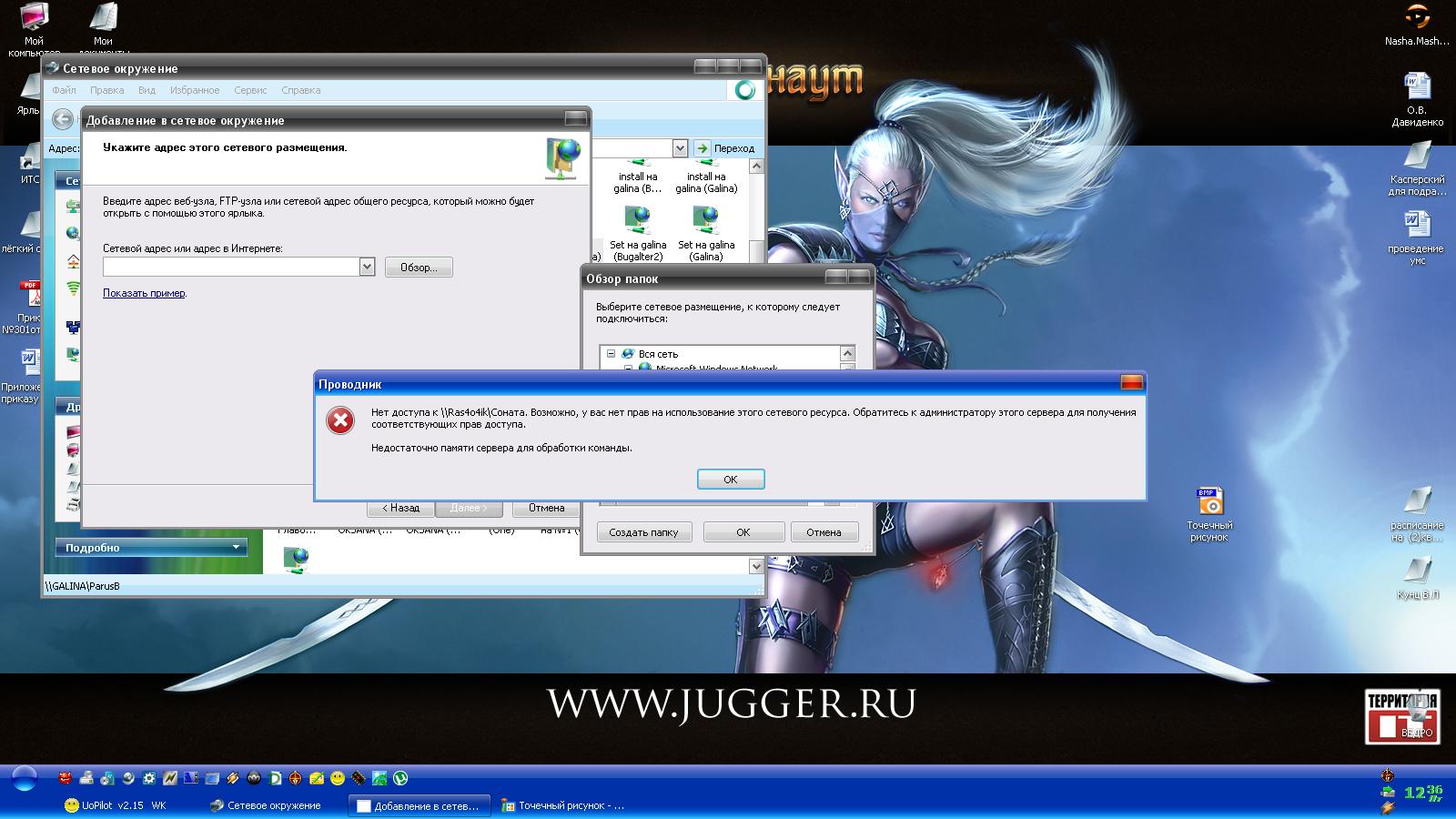Open the О.В. Давиденко document icon
This screenshot has height=819, width=1456.
click(1417, 98)
